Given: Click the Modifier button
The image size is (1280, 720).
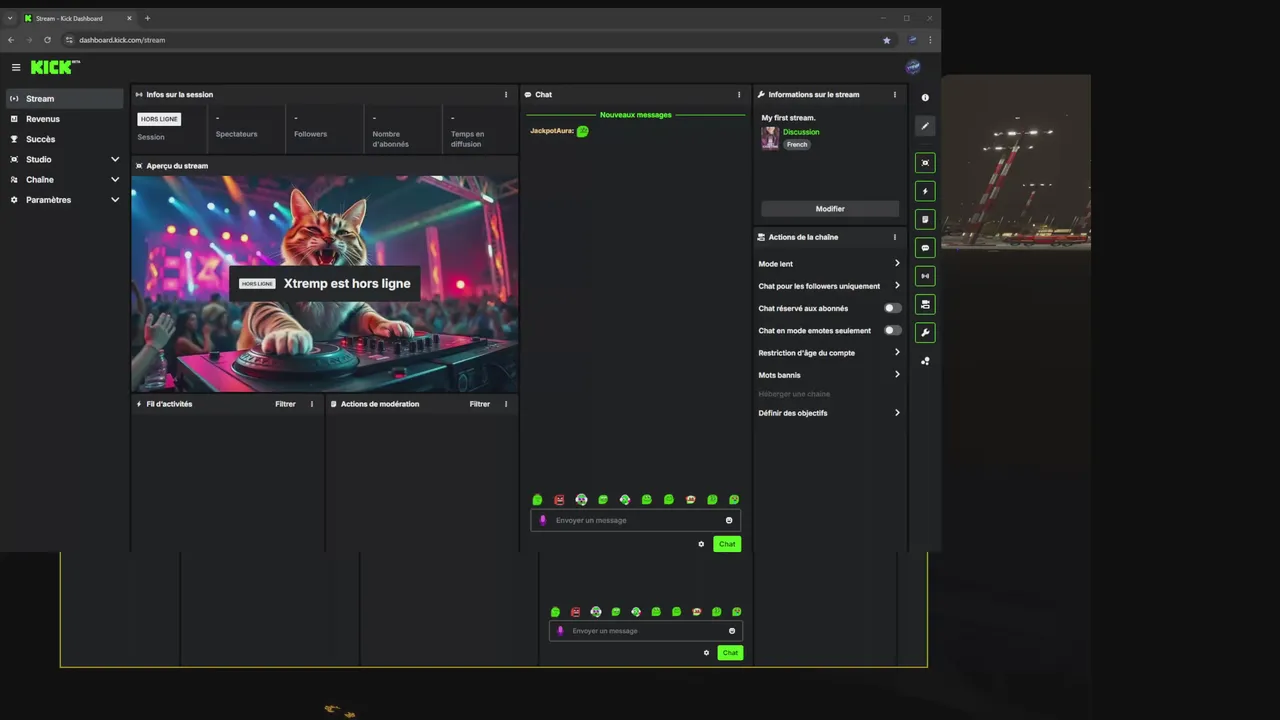Looking at the screenshot, I should point(830,209).
